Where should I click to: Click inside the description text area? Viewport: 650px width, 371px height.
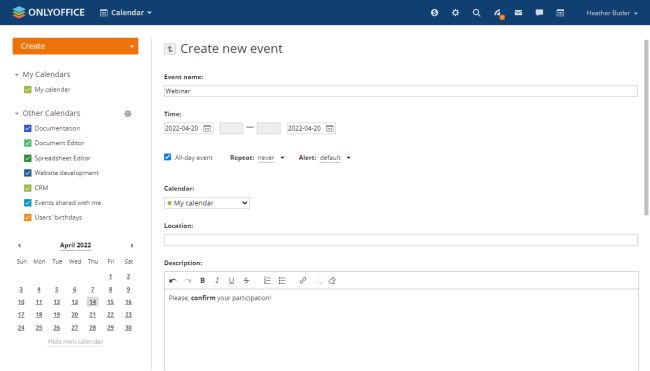coord(401,330)
